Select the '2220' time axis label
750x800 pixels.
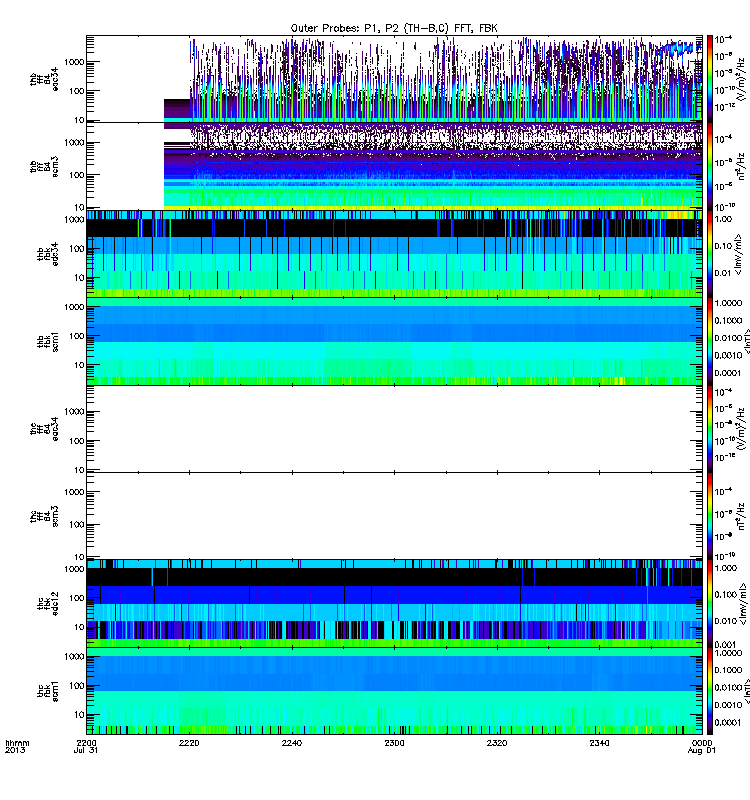(189, 743)
